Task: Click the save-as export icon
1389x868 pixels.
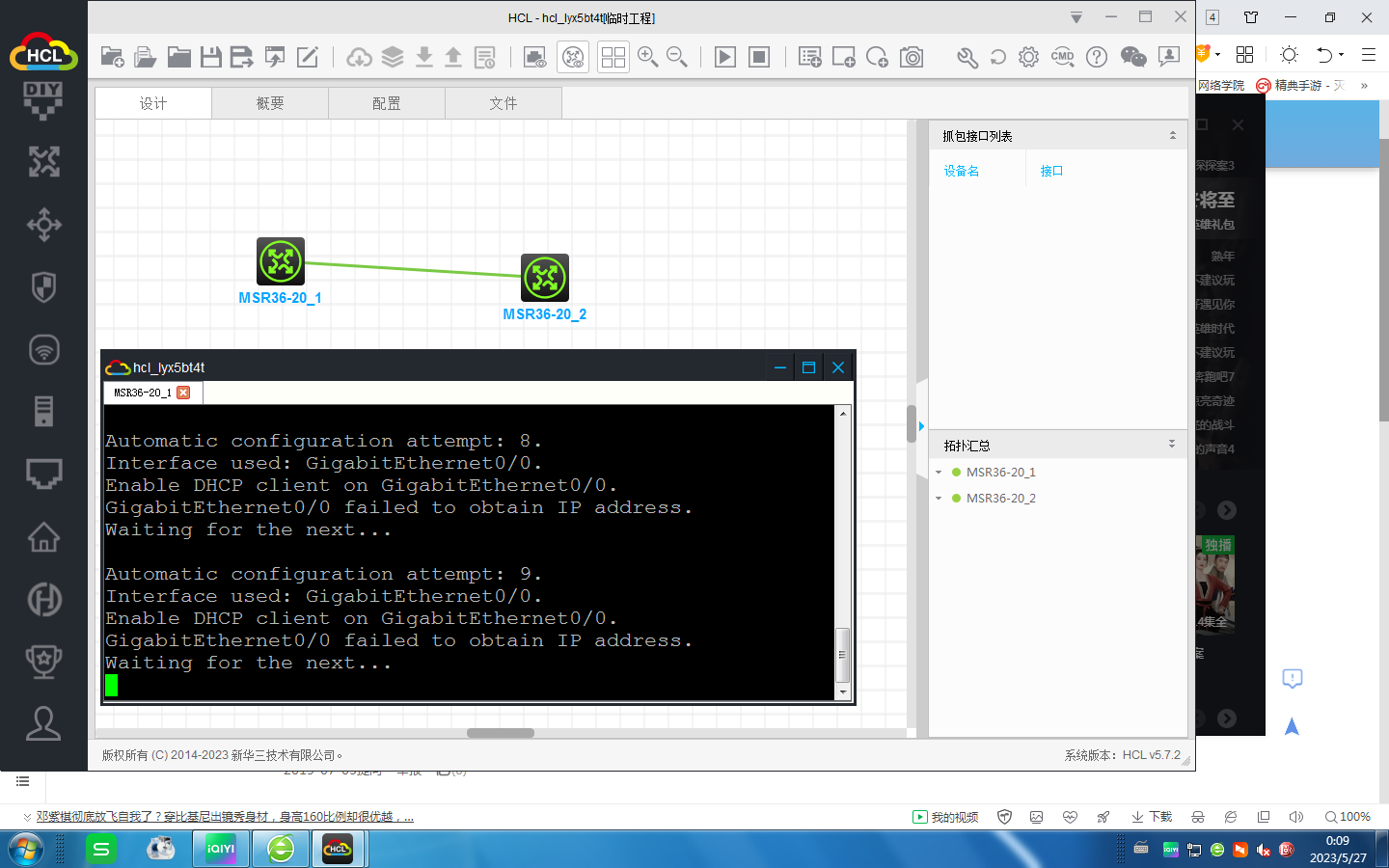Action: click(x=242, y=57)
